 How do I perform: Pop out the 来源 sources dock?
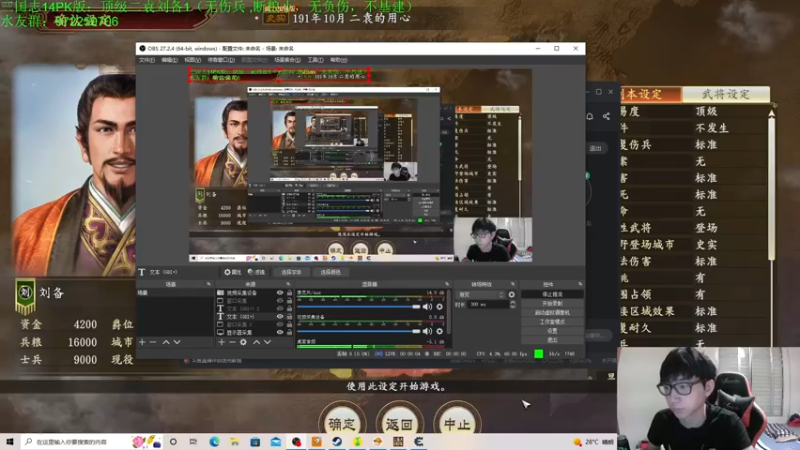[288, 284]
